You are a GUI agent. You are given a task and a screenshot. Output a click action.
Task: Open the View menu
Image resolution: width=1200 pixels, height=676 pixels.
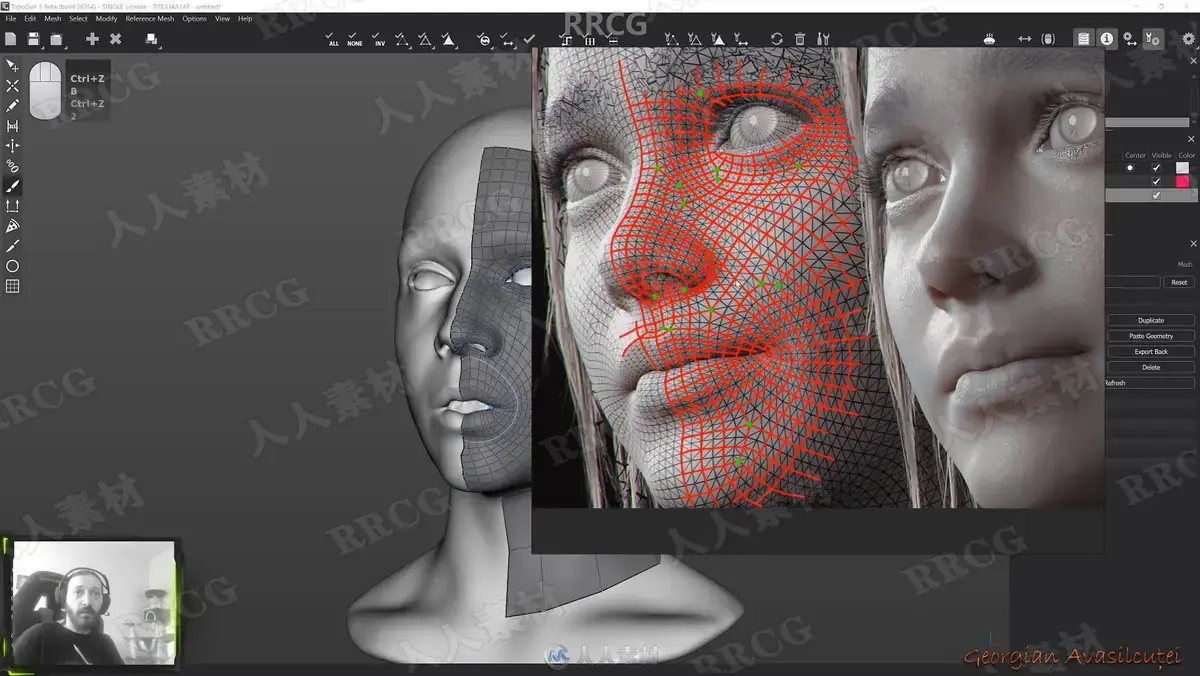click(222, 18)
